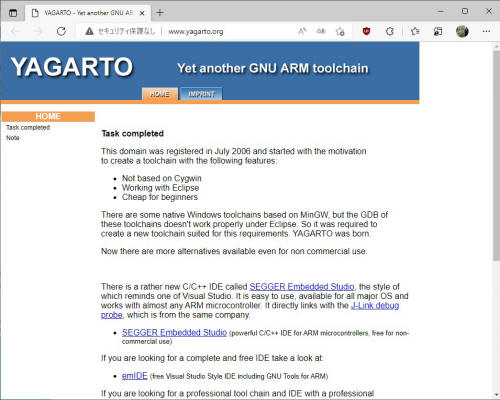Go forward to the next page

coord(38,31)
